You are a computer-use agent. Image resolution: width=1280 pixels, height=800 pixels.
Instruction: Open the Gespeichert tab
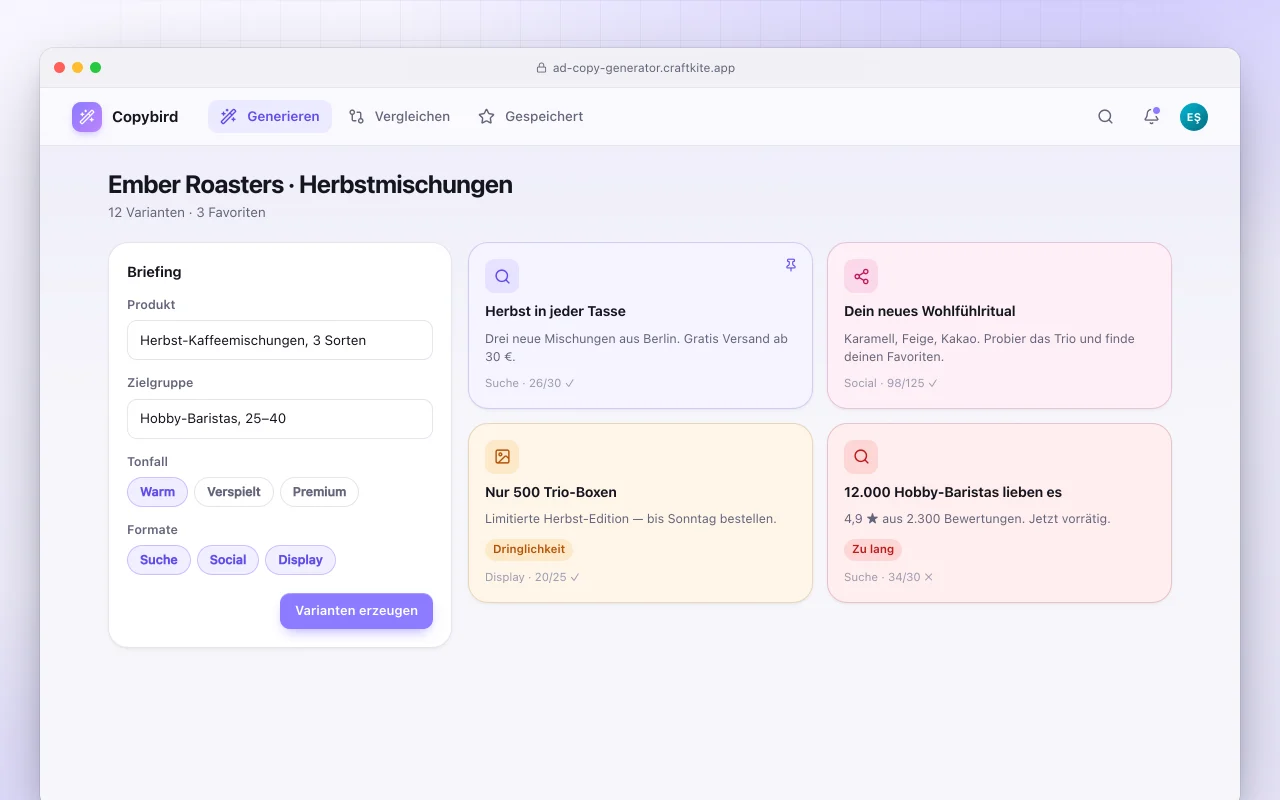pos(530,117)
